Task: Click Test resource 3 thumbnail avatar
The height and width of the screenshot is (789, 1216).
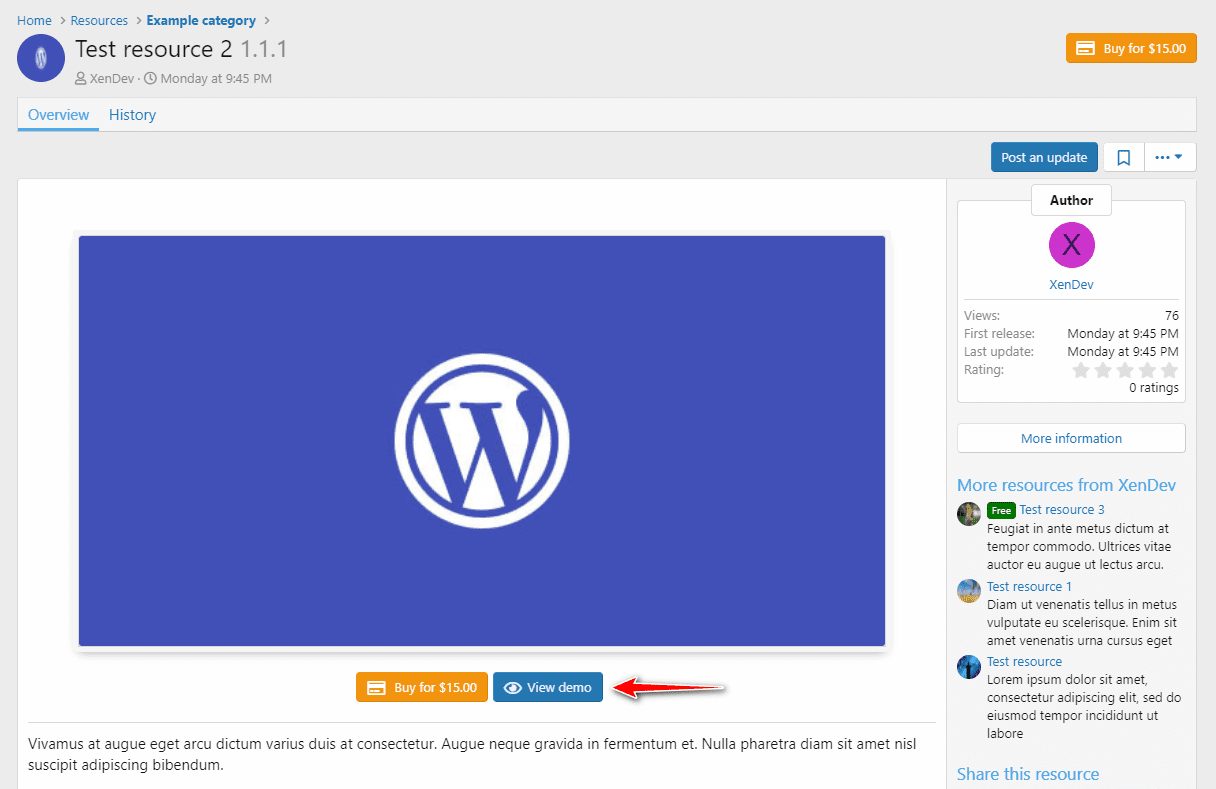Action: [x=969, y=514]
